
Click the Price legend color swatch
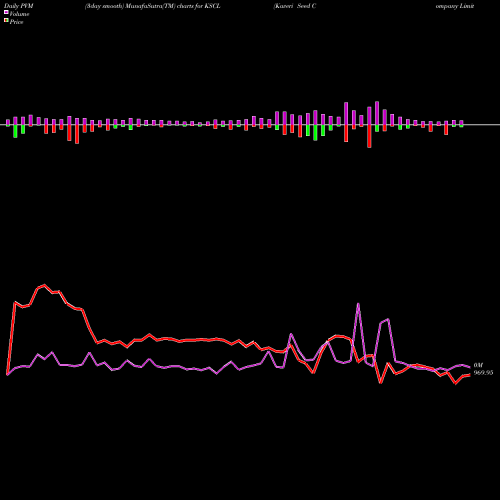tap(6, 21)
